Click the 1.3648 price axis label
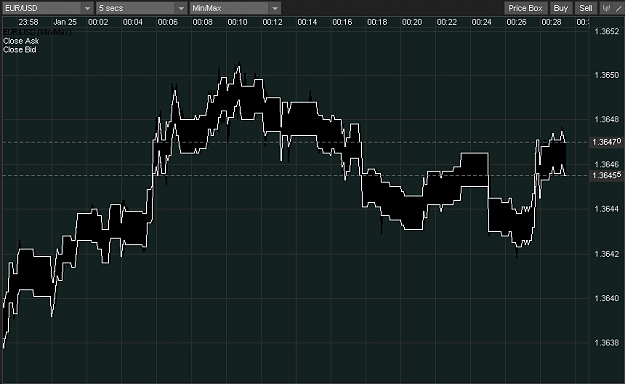Screen dimensions: 625x384 (606, 120)
